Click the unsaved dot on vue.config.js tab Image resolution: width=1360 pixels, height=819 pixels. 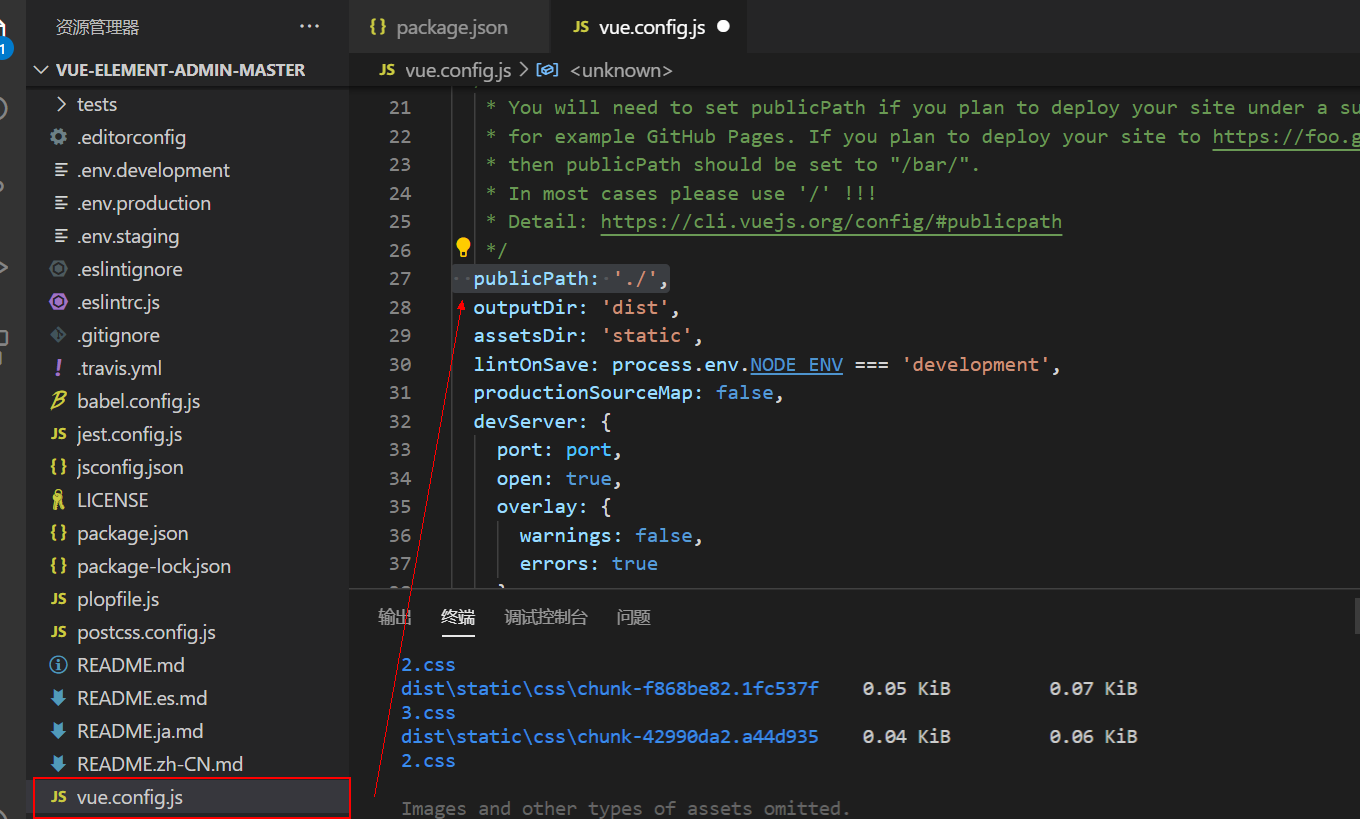[x=724, y=27]
